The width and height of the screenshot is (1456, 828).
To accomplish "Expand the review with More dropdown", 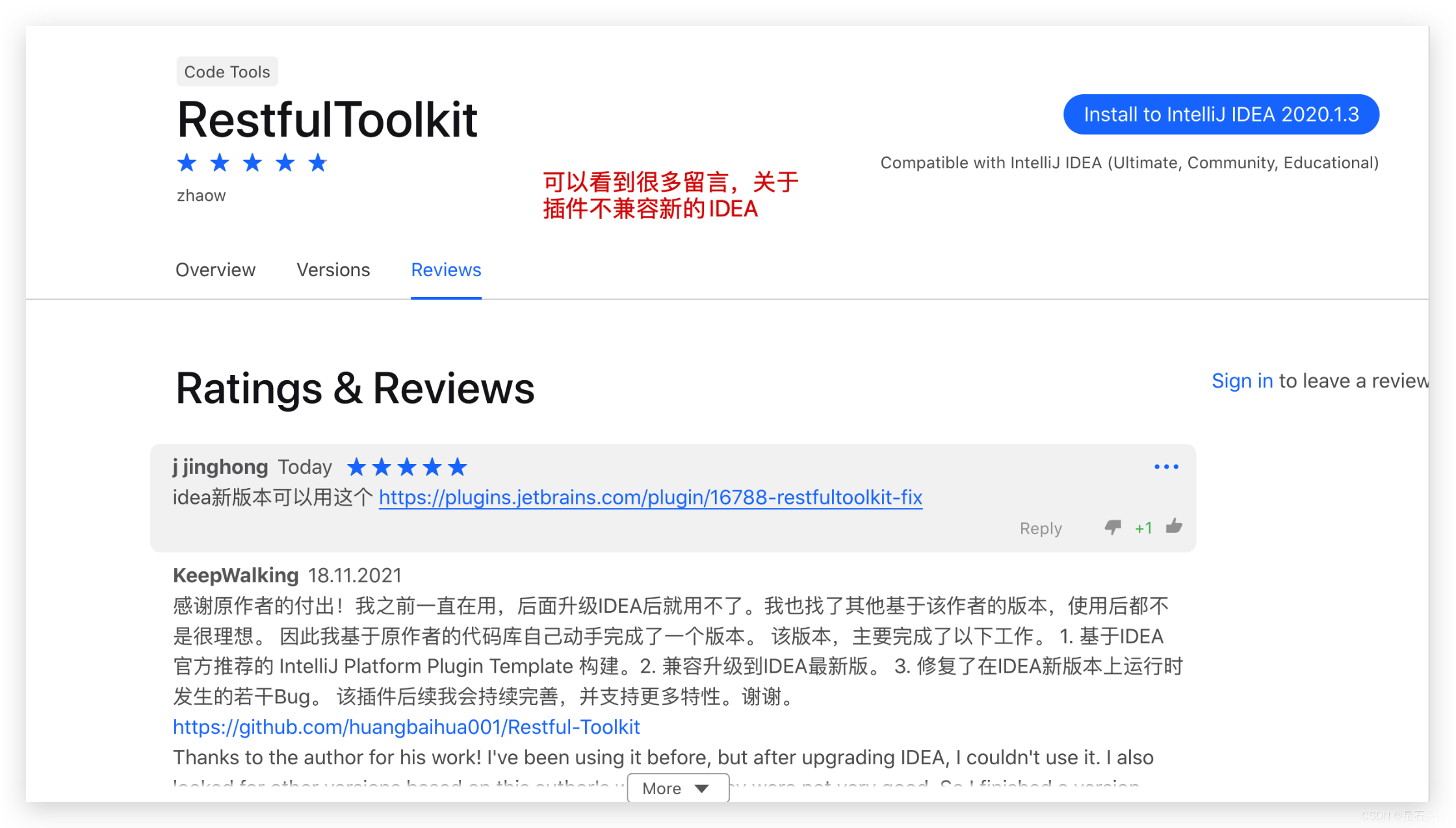I will (677, 788).
